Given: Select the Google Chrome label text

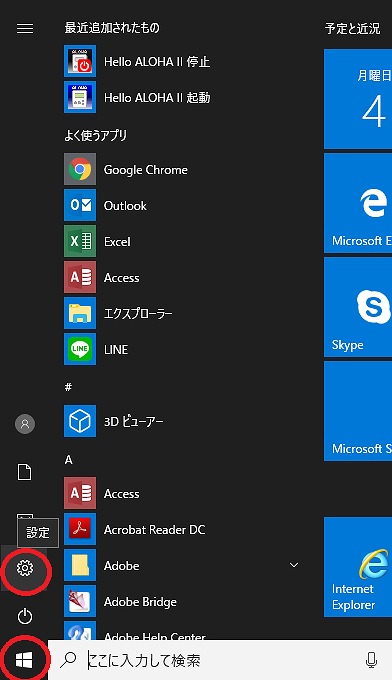Looking at the screenshot, I should click(146, 170).
